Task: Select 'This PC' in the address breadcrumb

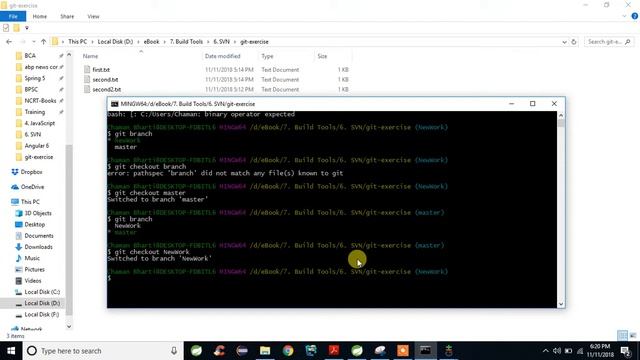Action: point(77,42)
